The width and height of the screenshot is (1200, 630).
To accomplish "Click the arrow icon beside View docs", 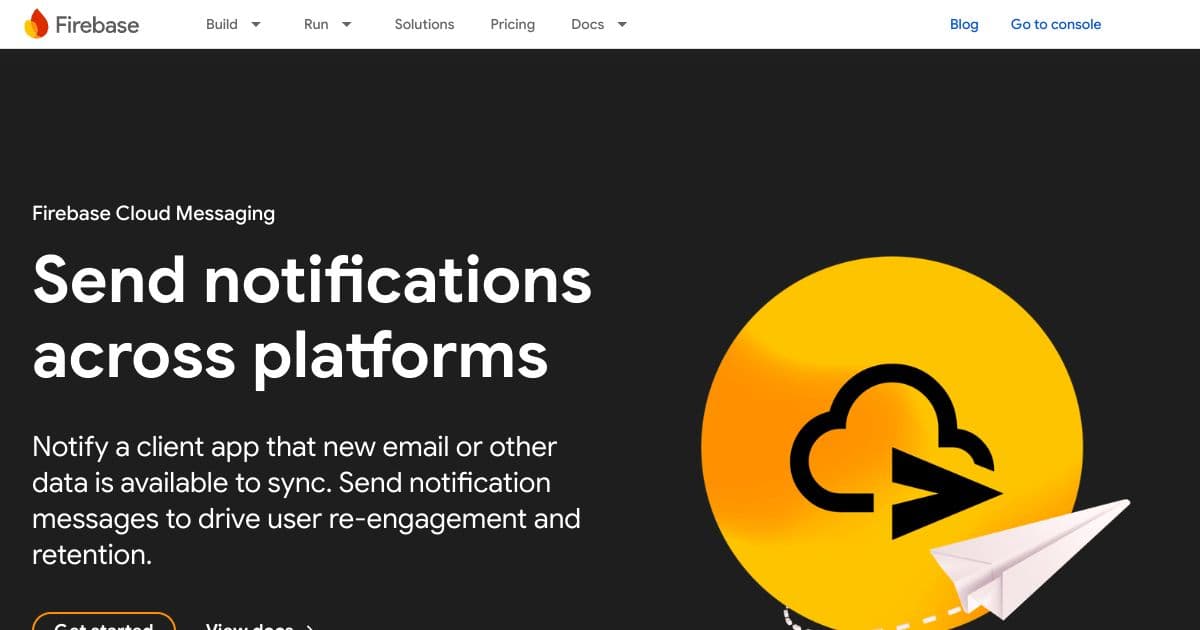I will pos(309,626).
